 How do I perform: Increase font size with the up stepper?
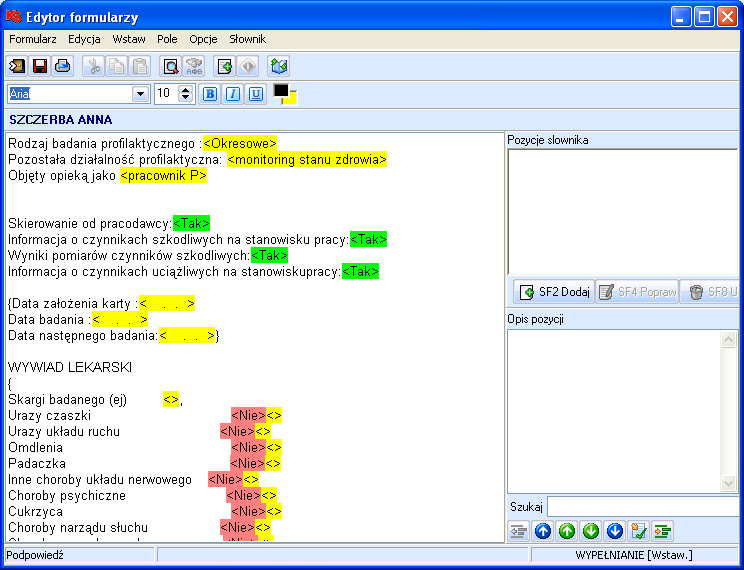186,89
